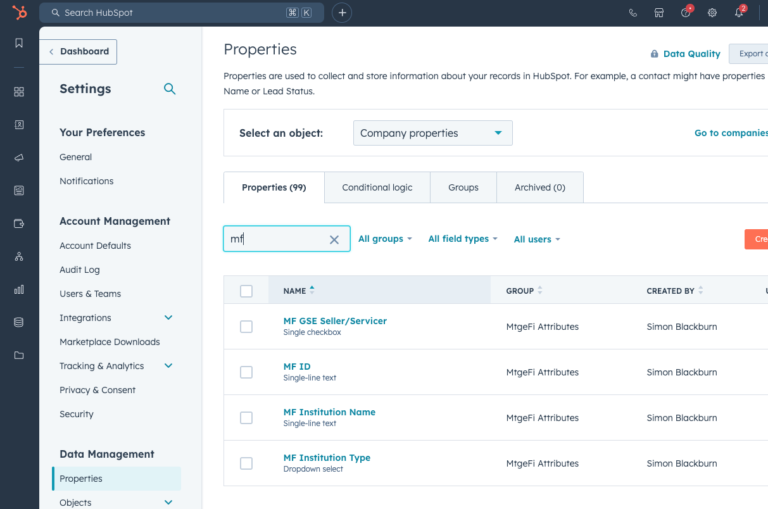Click the plus create button in top bar

342,13
